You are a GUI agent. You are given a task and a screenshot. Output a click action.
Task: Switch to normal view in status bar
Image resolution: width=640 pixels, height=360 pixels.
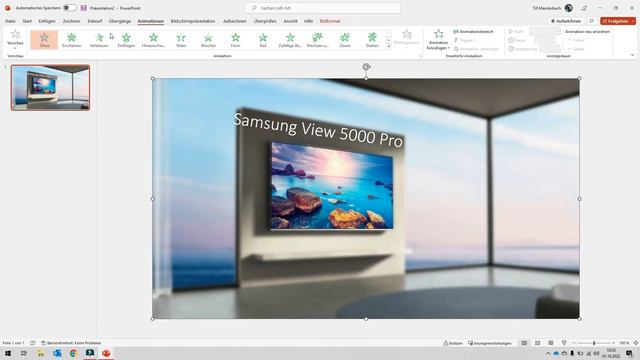[524, 343]
